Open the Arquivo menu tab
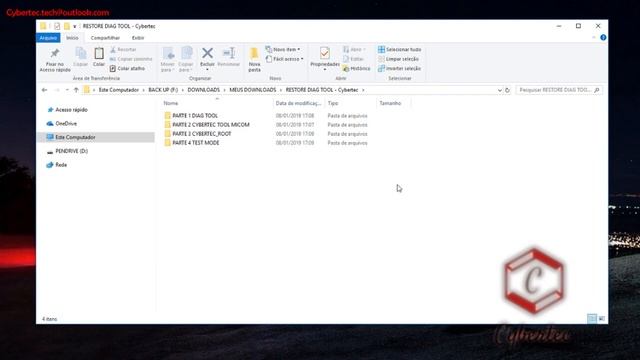 pyautogui.click(x=48, y=38)
